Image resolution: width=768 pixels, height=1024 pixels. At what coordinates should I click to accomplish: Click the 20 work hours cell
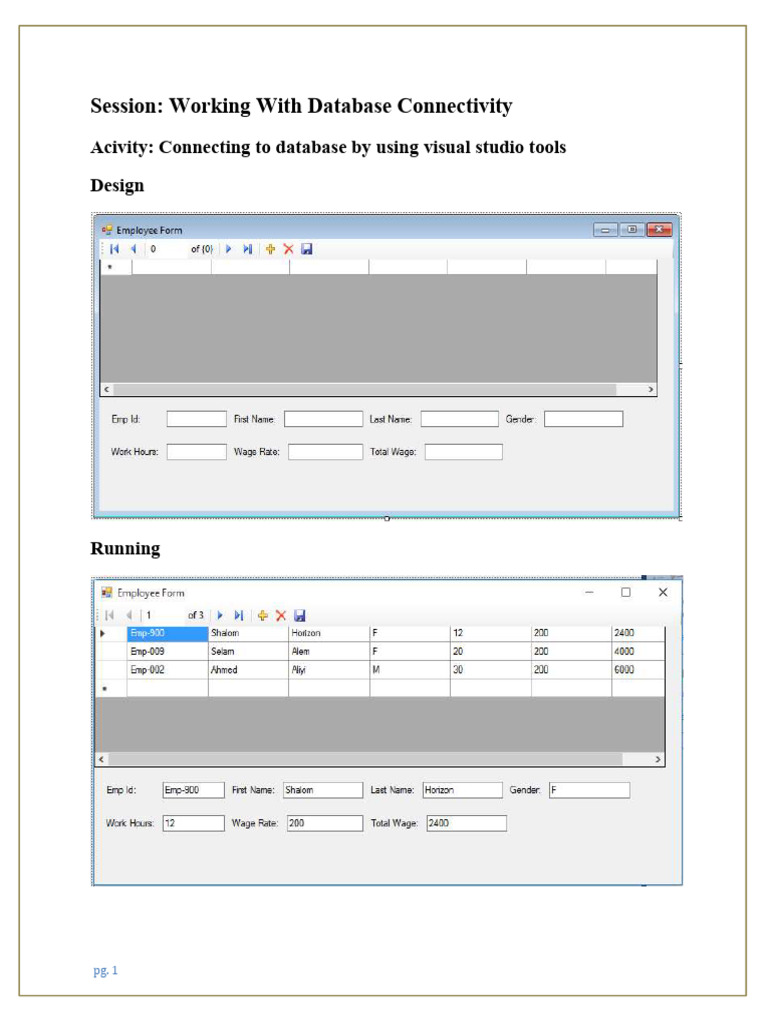click(490, 651)
